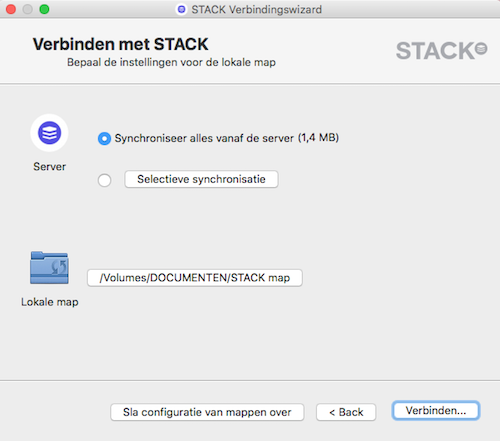The image size is (500, 441).
Task: Click 'Sla configuratie van mappen over'
Action: click(207, 412)
